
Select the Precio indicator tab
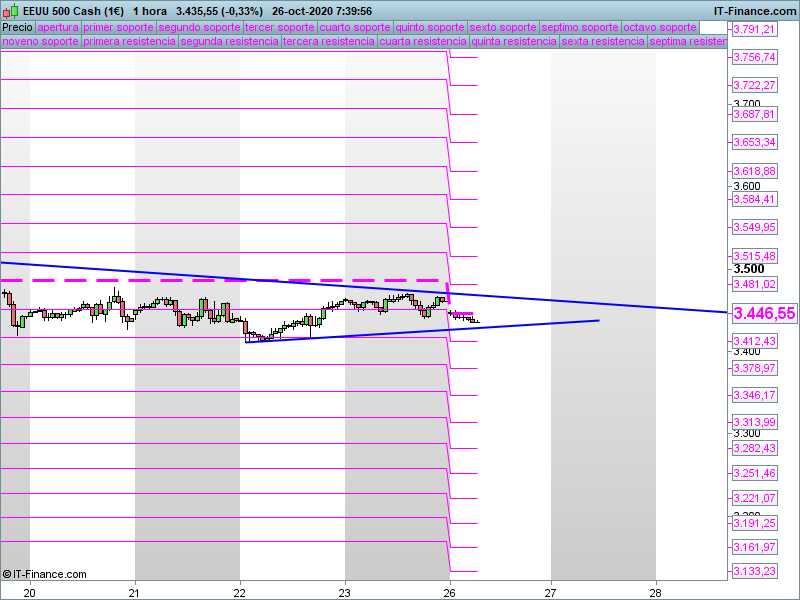[x=17, y=28]
